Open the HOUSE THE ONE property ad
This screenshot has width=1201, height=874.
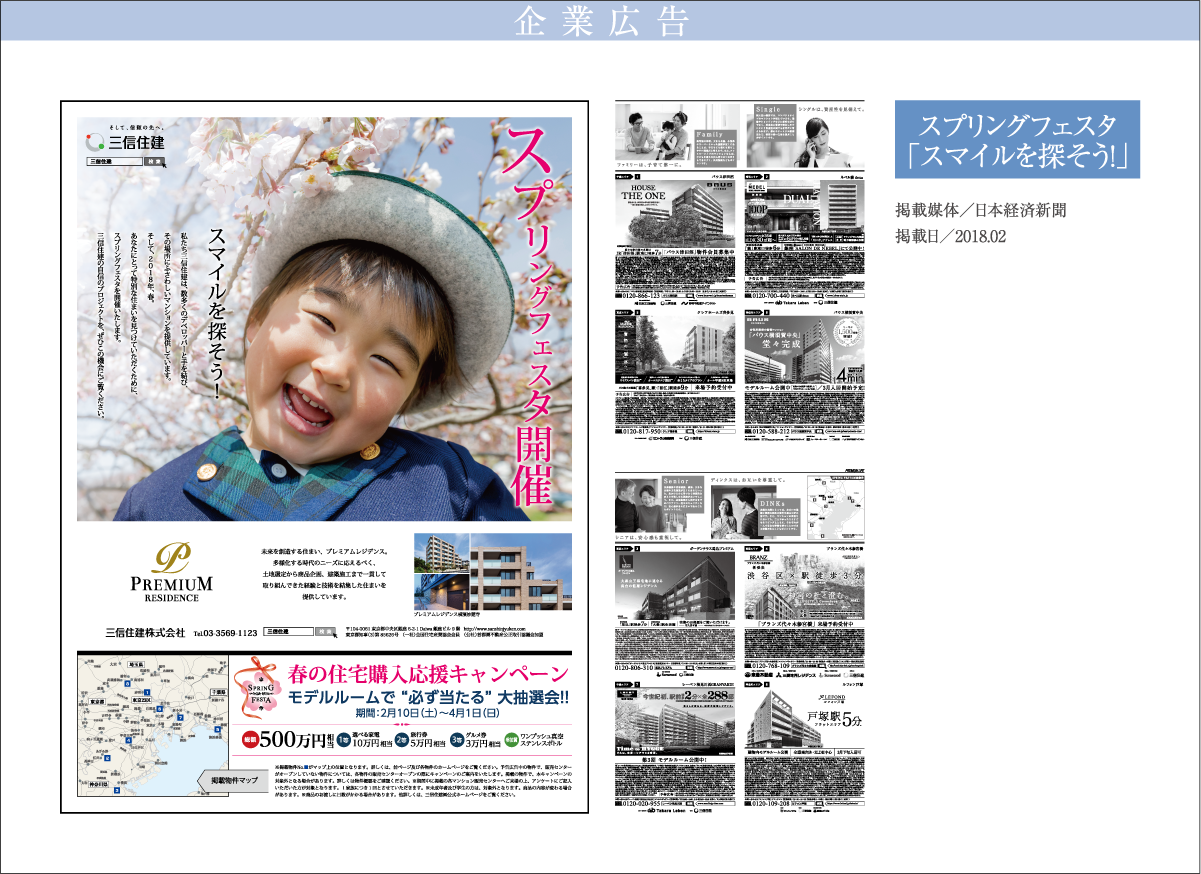pyautogui.click(x=676, y=212)
